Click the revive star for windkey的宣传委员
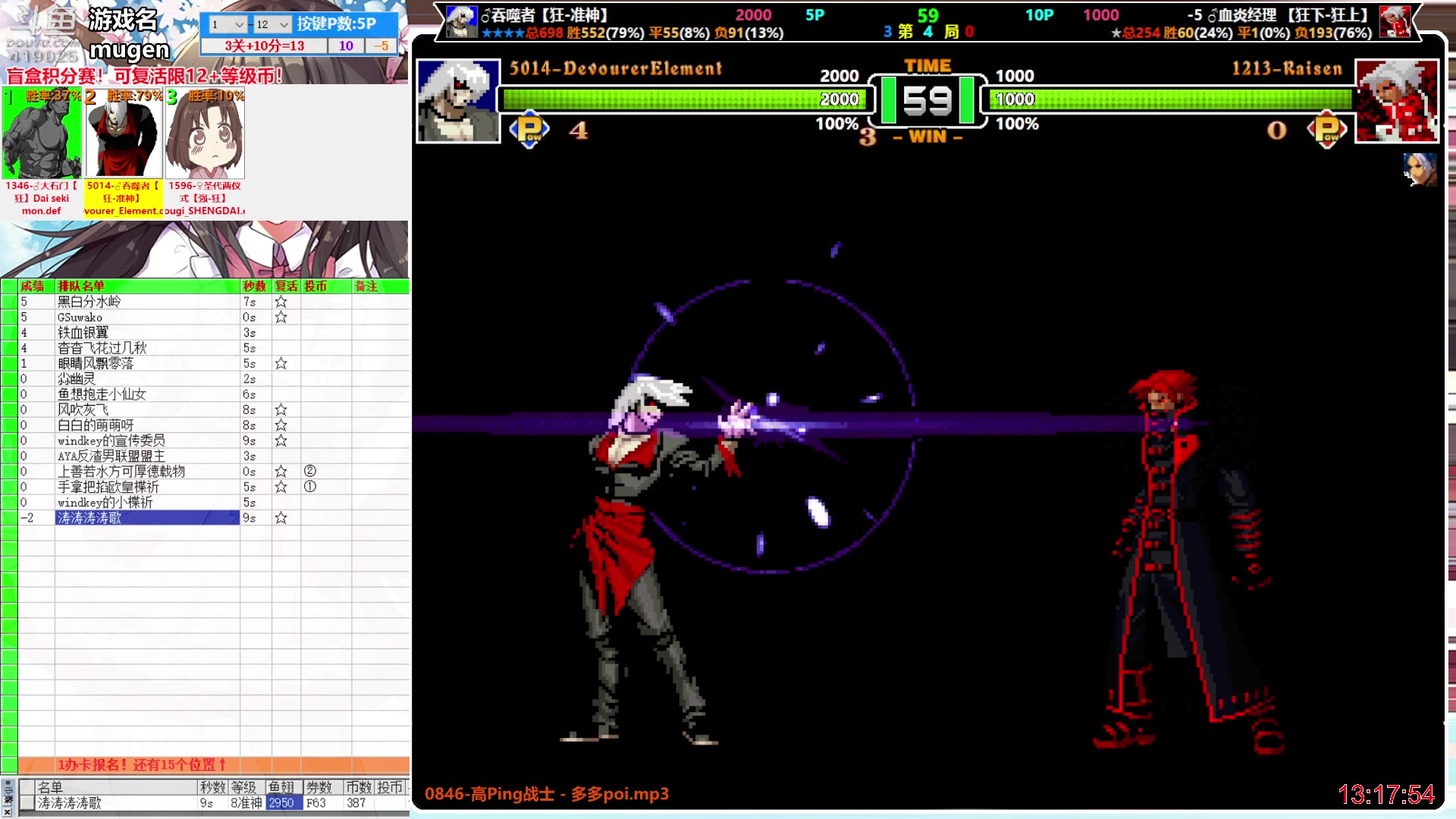 point(281,441)
